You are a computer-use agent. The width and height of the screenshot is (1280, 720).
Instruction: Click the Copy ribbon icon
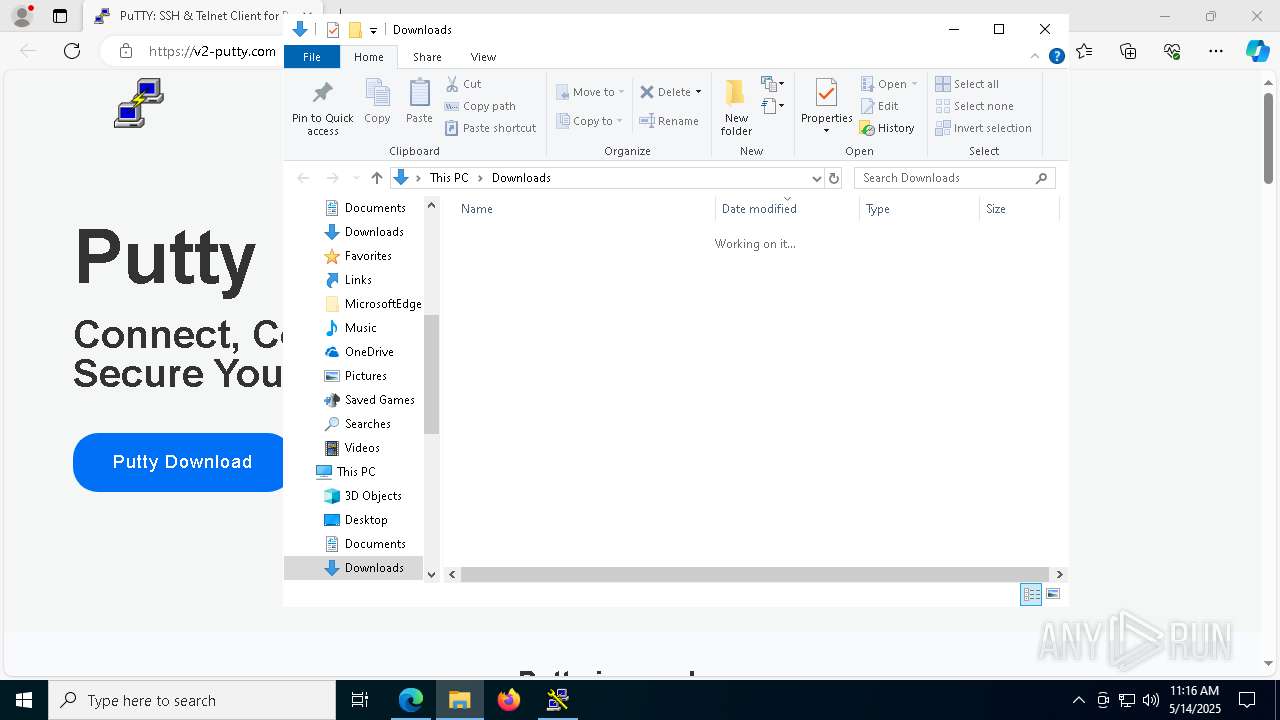pos(377,101)
